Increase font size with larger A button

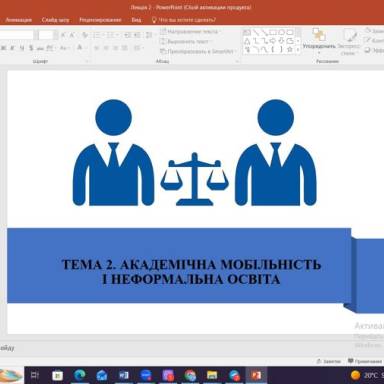coord(63,35)
